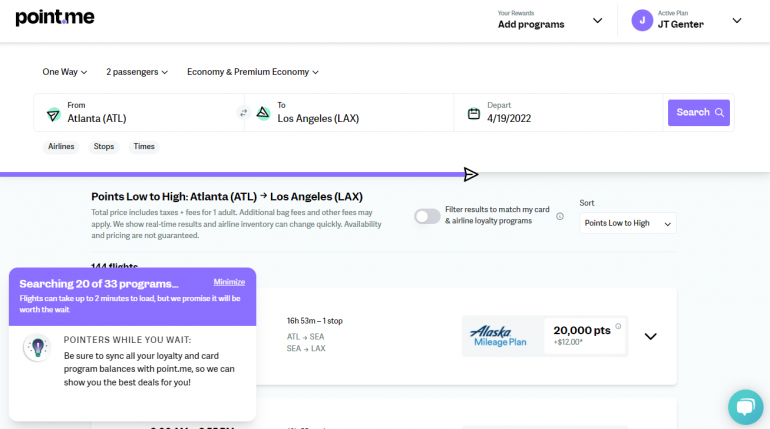This screenshot has width=770, height=429.
Task: Click the purple Search button
Action: tap(698, 113)
